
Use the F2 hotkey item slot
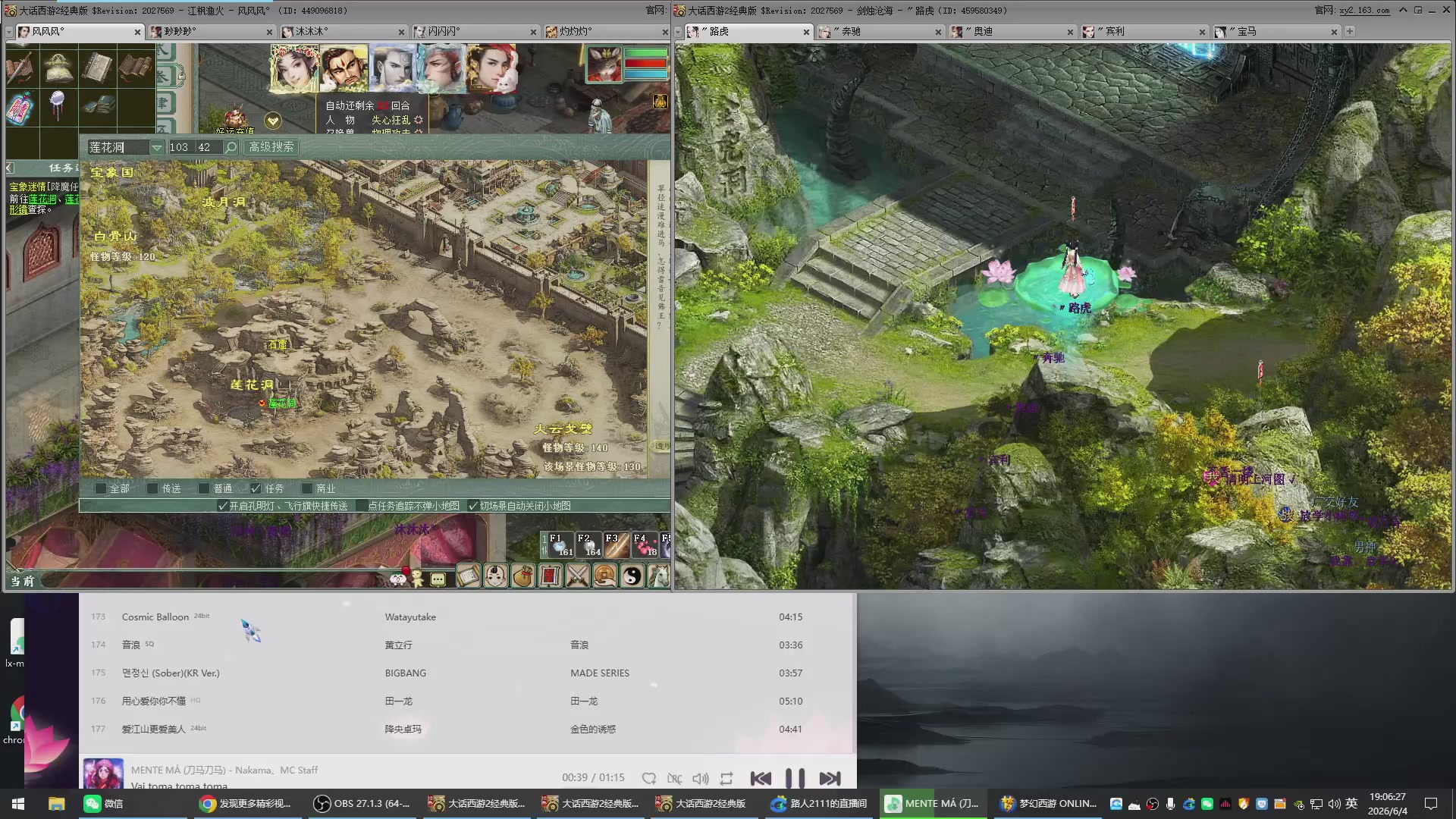pyautogui.click(x=588, y=545)
